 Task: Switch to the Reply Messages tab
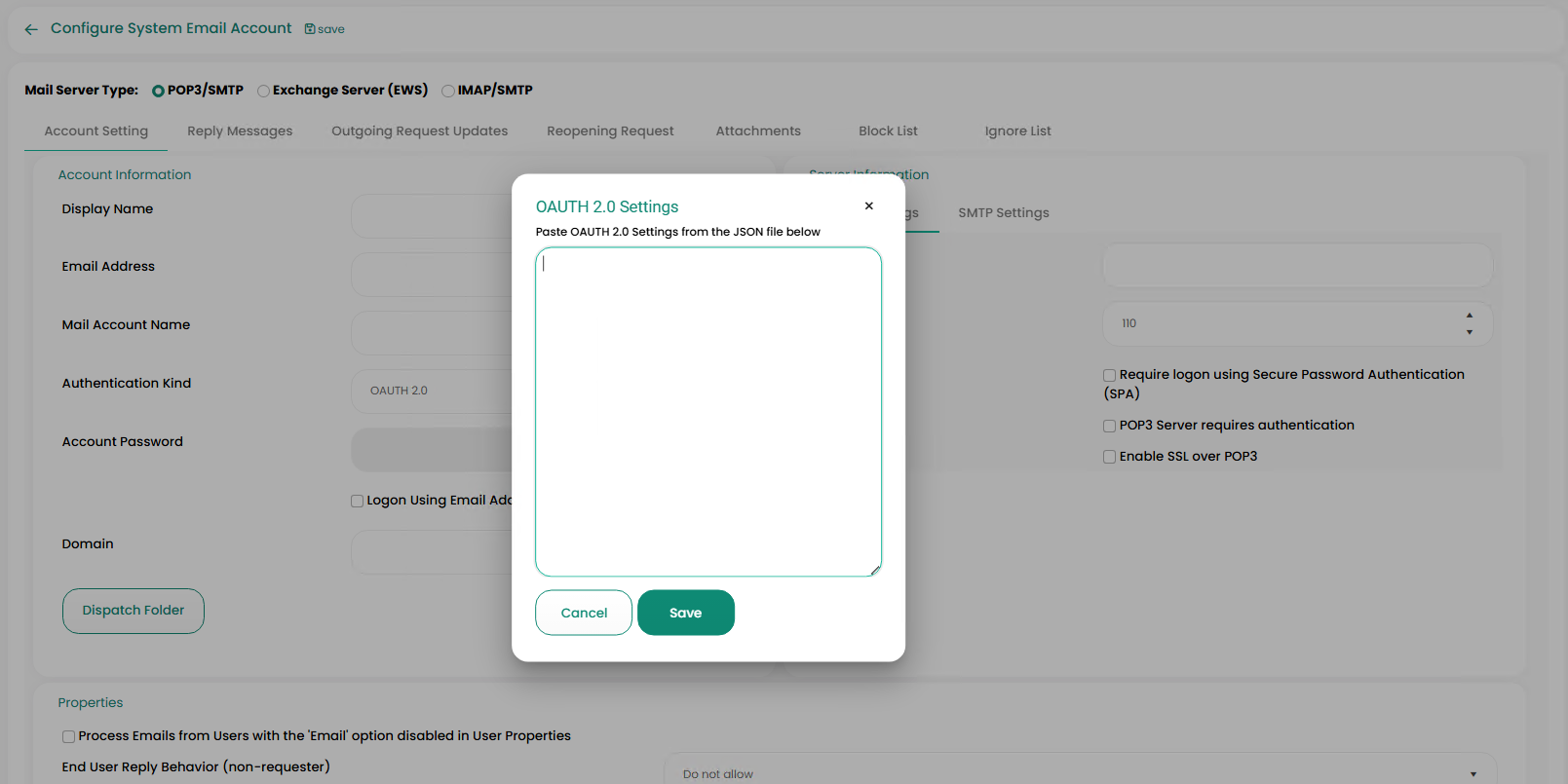[240, 131]
